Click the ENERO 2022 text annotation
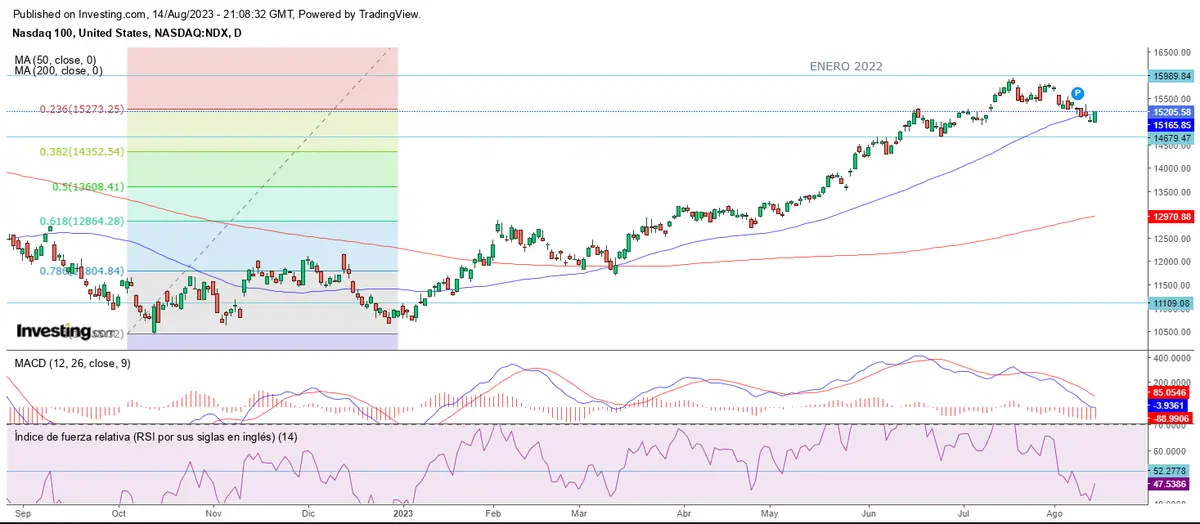 (x=846, y=66)
